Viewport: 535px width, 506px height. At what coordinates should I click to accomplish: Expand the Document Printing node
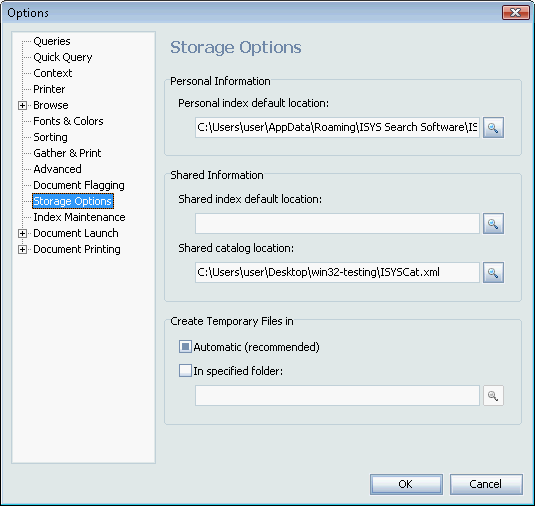[x=22, y=249]
